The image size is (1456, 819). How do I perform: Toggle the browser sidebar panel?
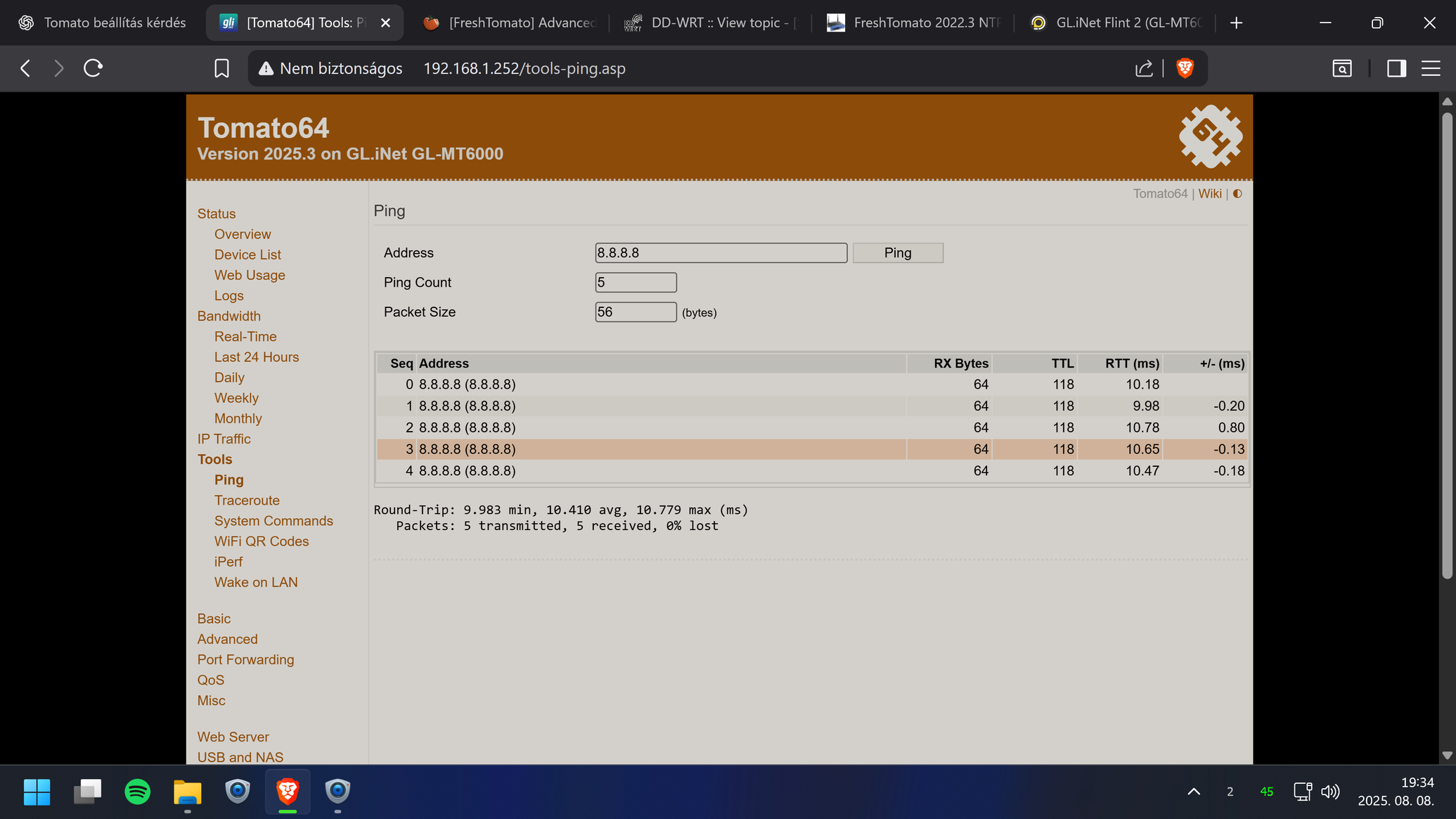click(1396, 68)
